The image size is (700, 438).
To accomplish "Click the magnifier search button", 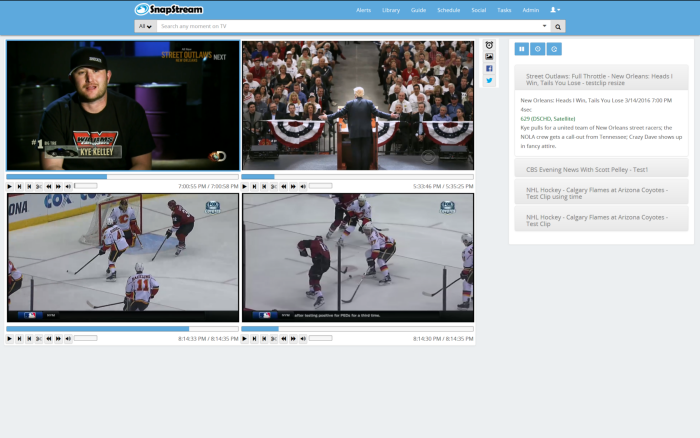I will tap(558, 27).
